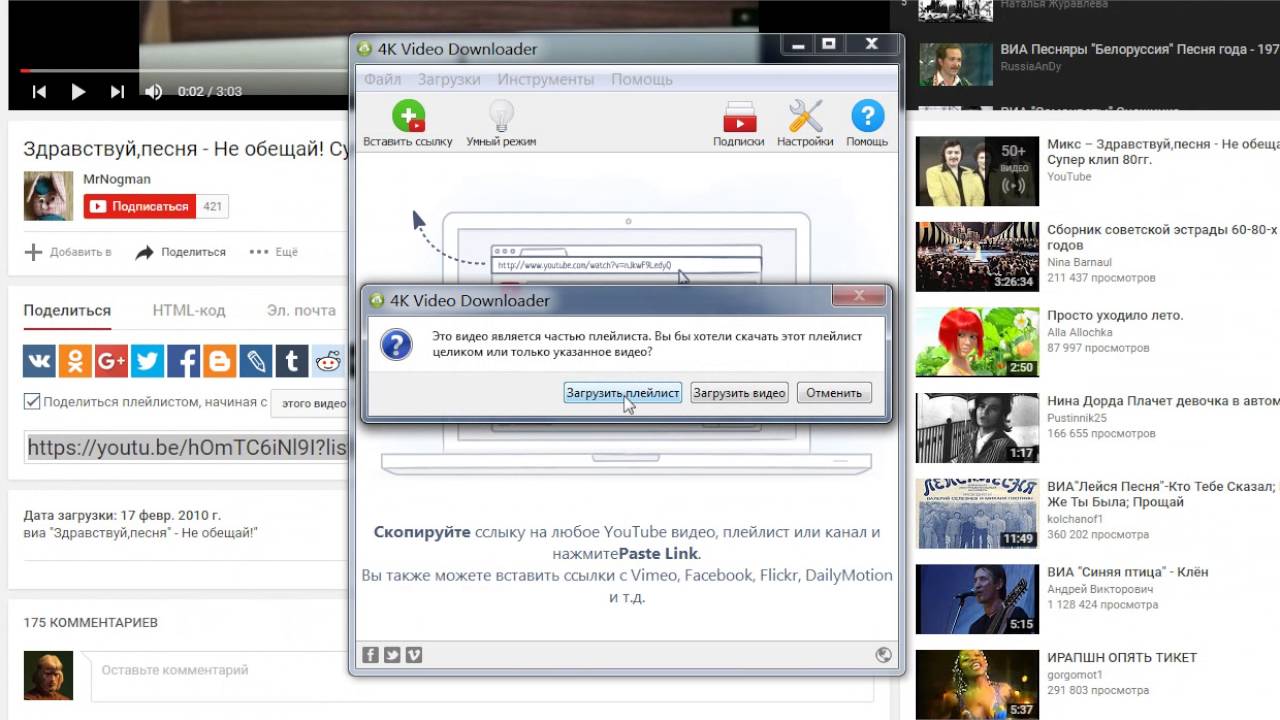The height and width of the screenshot is (720, 1280).
Task: Click the YouTube video progress bar
Action: pos(184,71)
